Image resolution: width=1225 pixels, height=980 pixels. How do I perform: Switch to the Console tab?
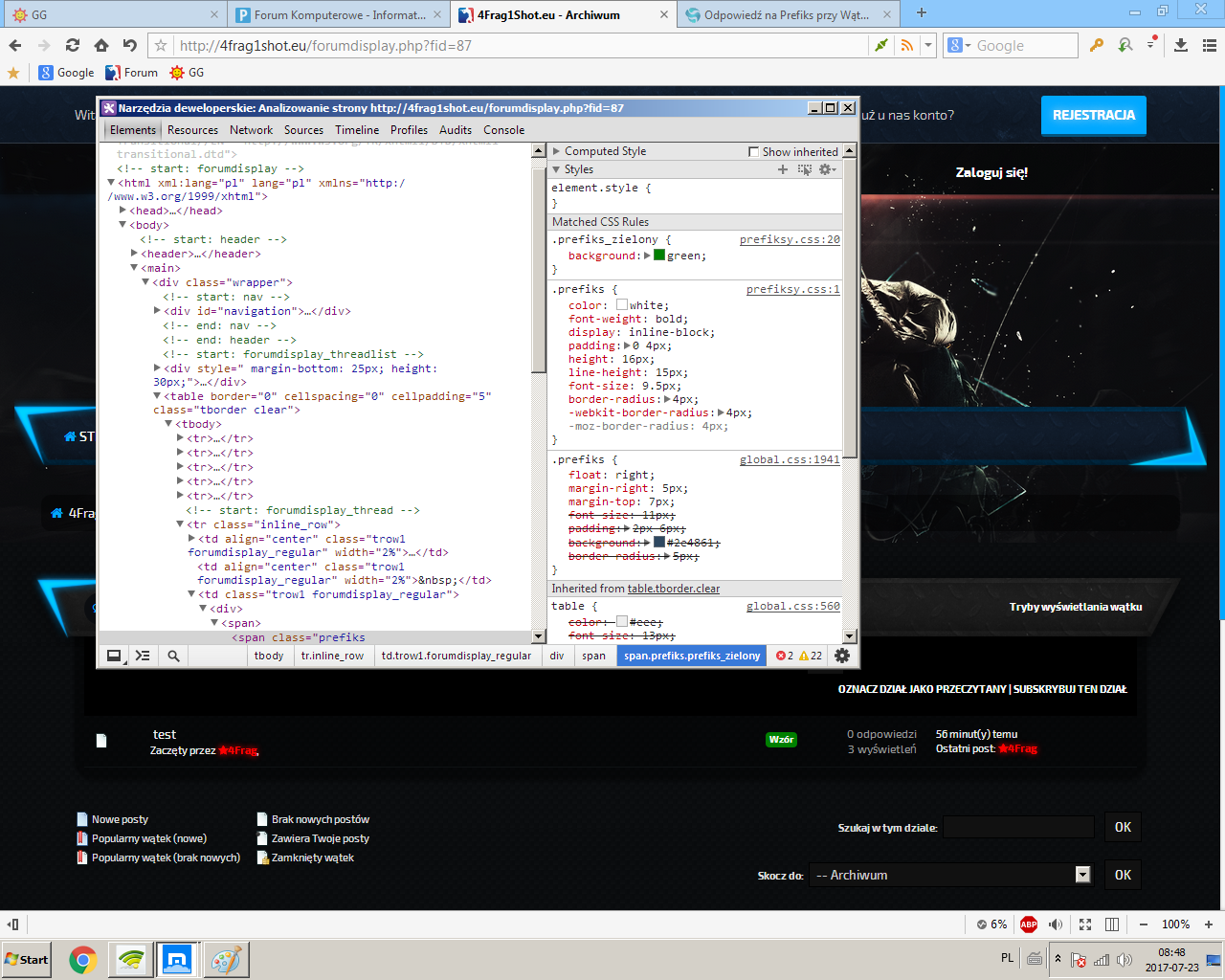point(503,130)
